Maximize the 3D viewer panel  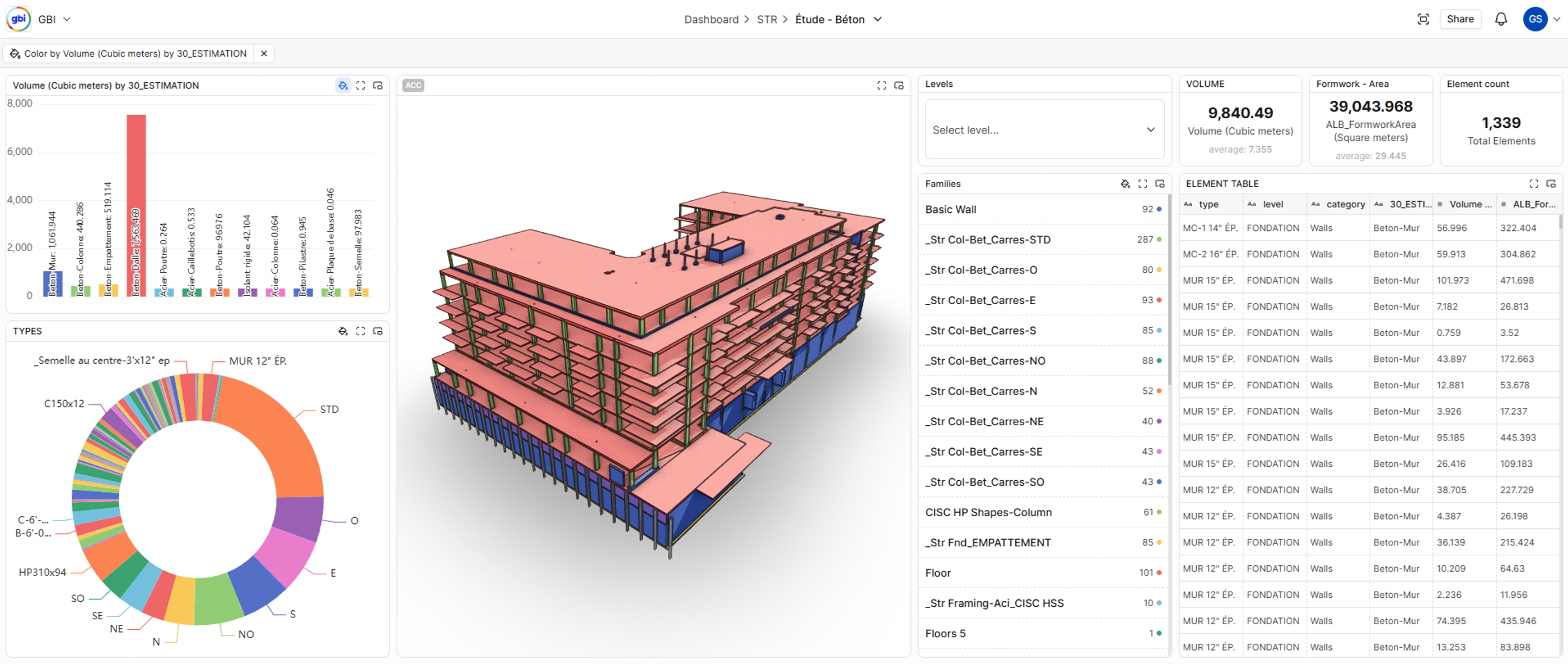pyautogui.click(x=881, y=85)
